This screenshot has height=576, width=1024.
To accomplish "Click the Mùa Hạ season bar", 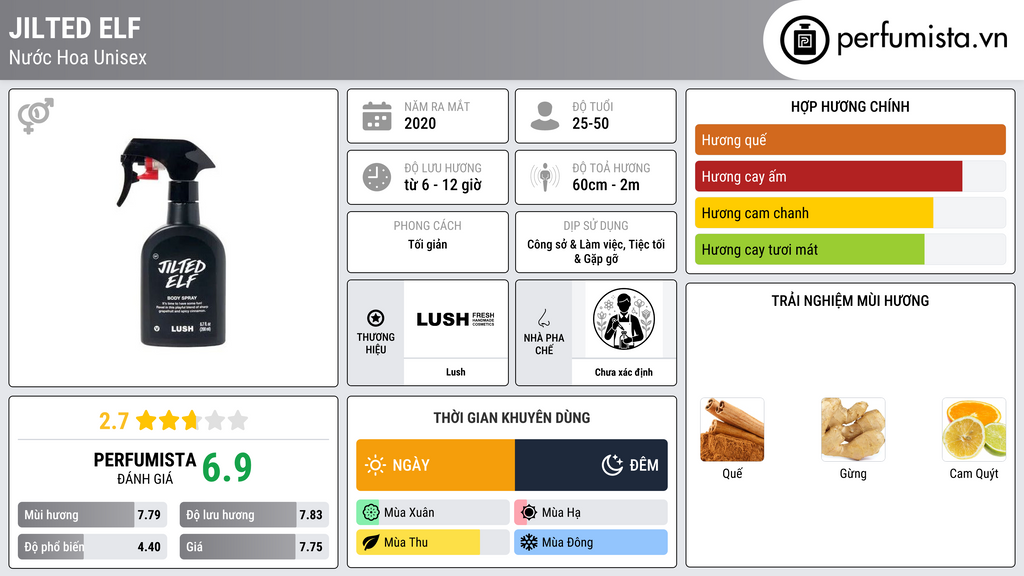I will [x=591, y=513].
